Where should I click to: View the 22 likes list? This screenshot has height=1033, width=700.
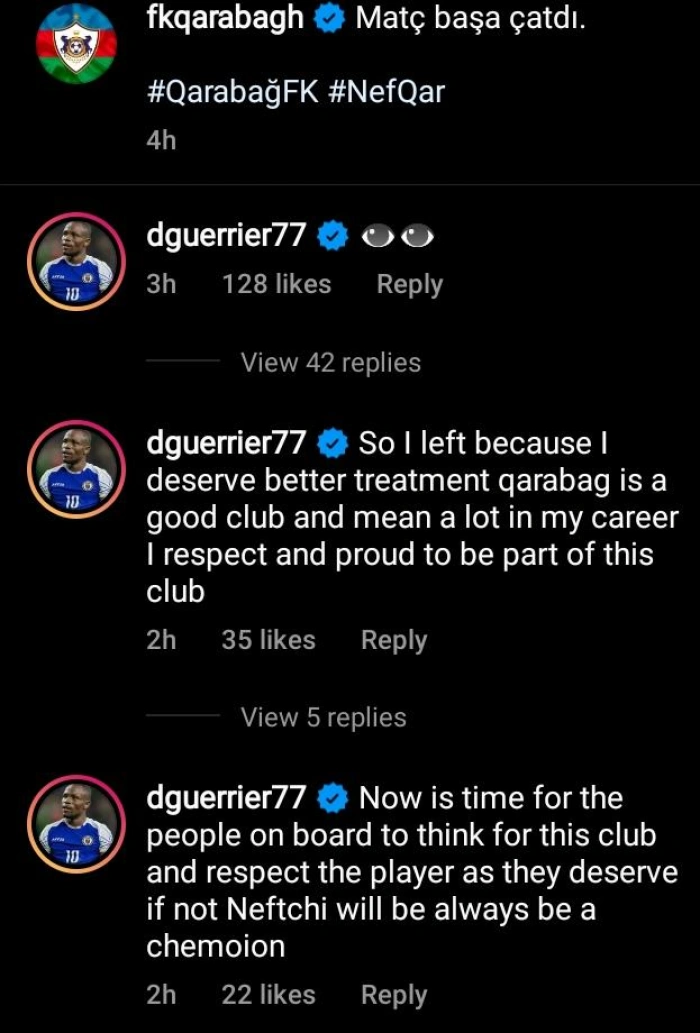[x=268, y=995]
